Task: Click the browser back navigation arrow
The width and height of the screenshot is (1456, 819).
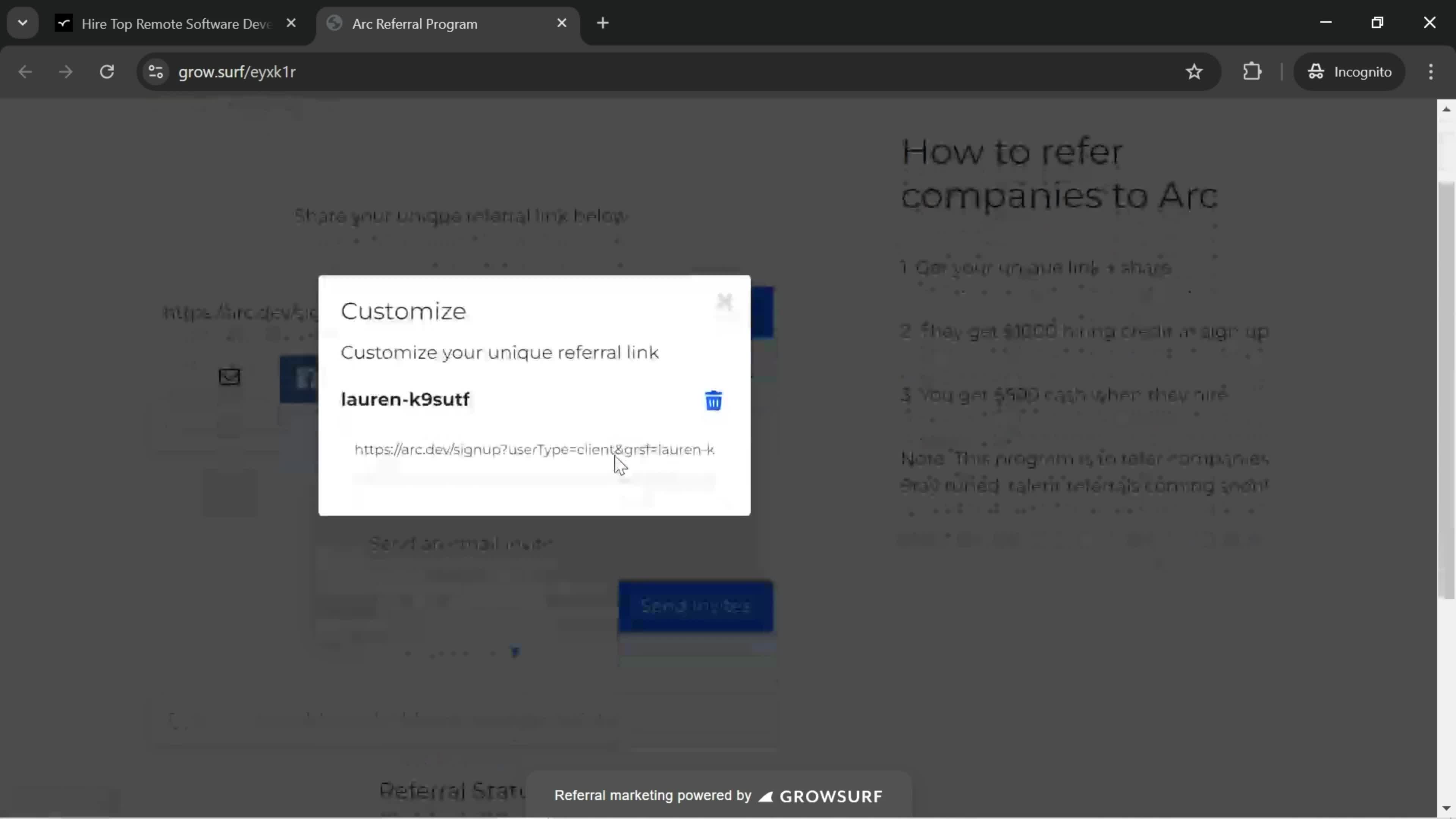Action: point(25,71)
